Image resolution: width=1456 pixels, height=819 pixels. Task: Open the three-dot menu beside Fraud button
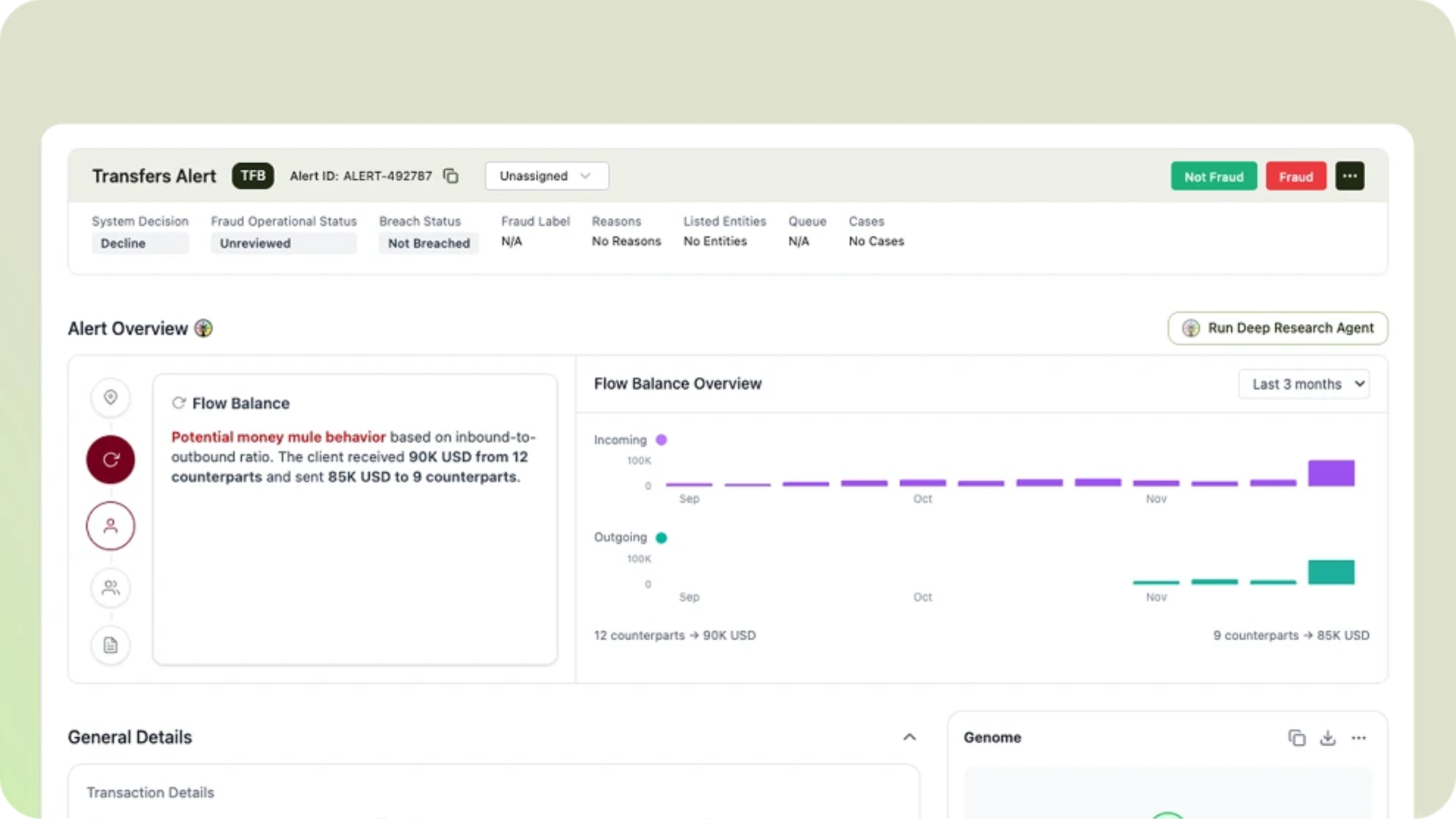click(x=1349, y=176)
